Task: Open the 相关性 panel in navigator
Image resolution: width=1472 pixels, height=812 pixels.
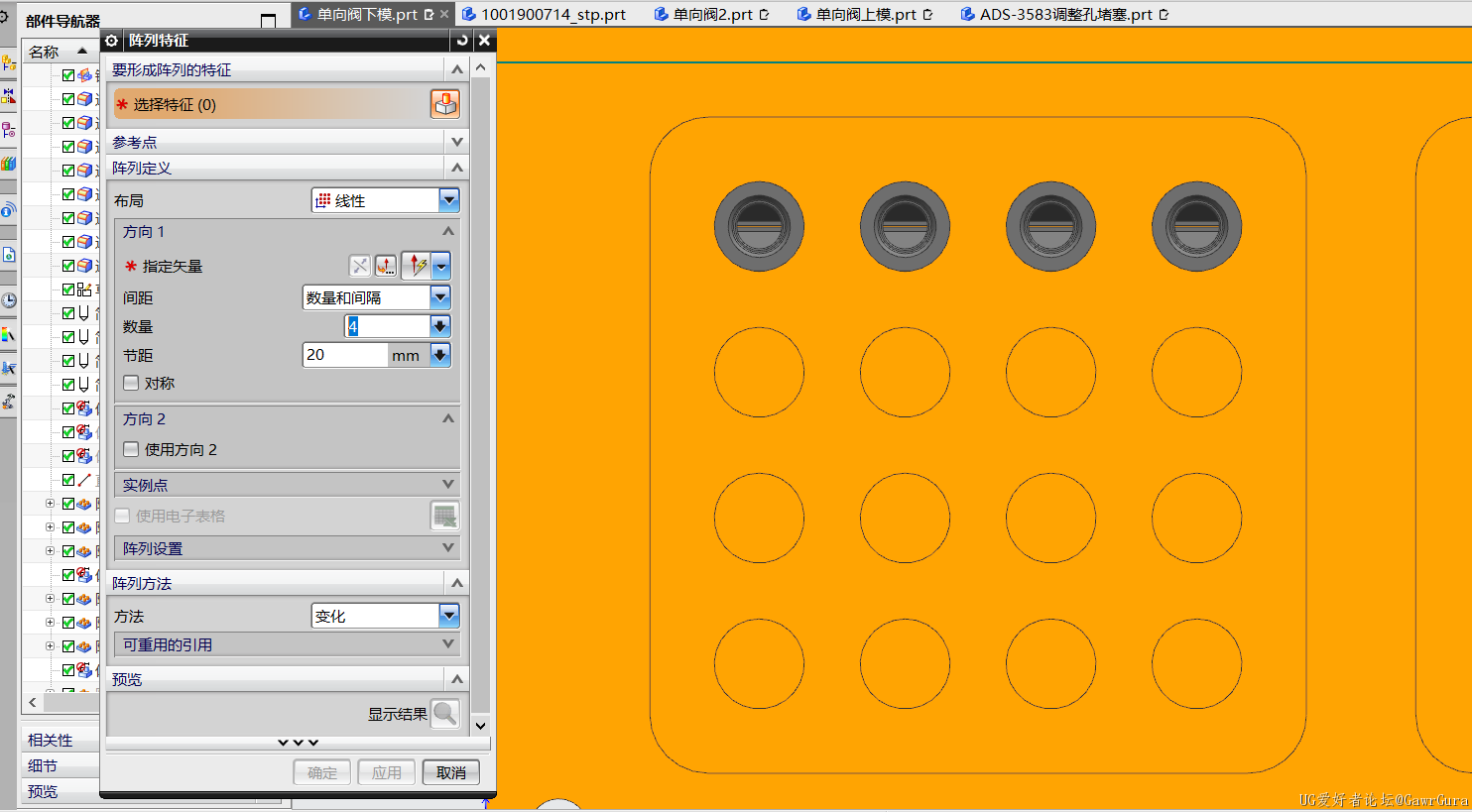Action: click(61, 740)
